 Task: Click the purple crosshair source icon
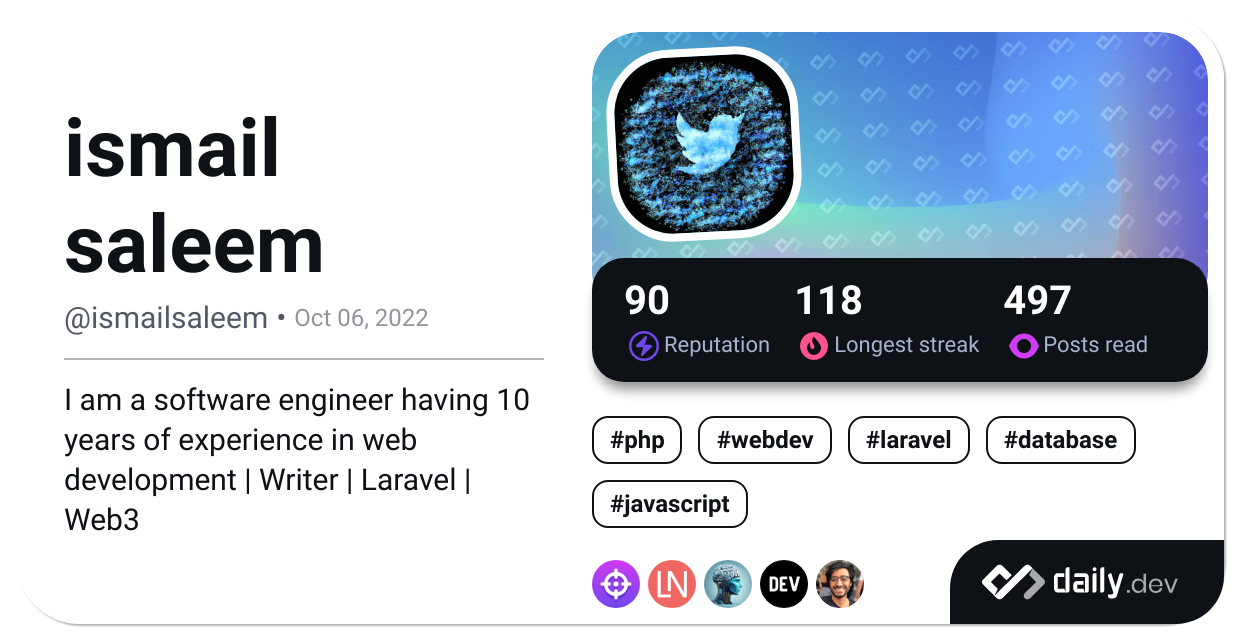point(616,584)
